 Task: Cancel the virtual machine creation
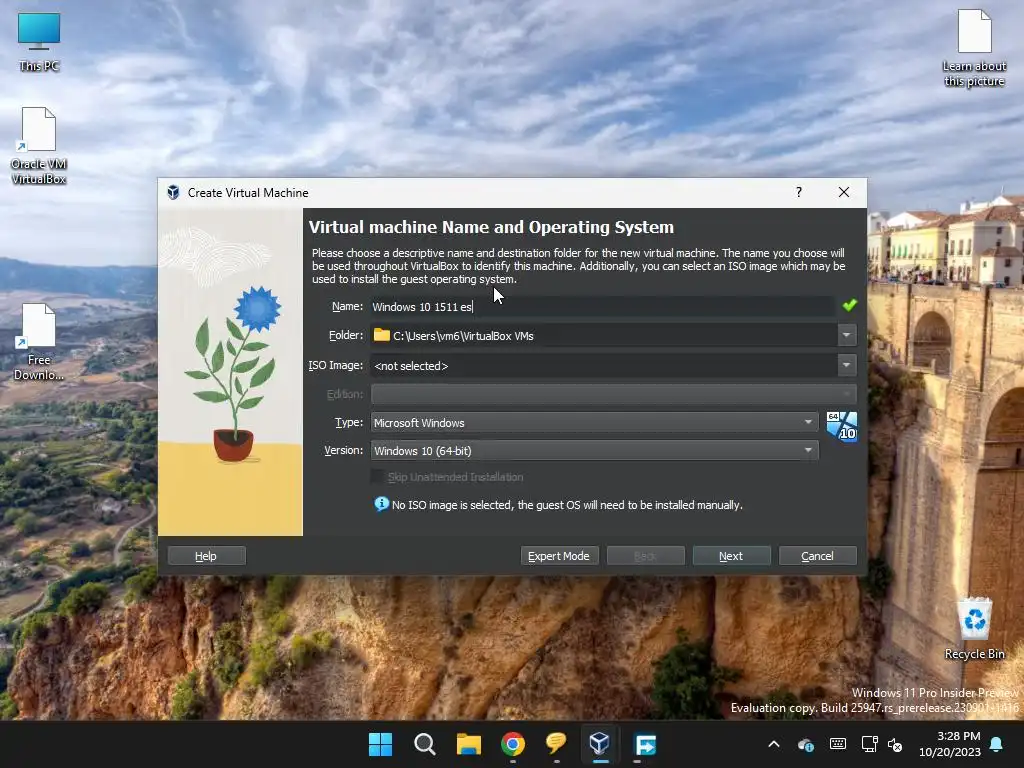pos(818,556)
